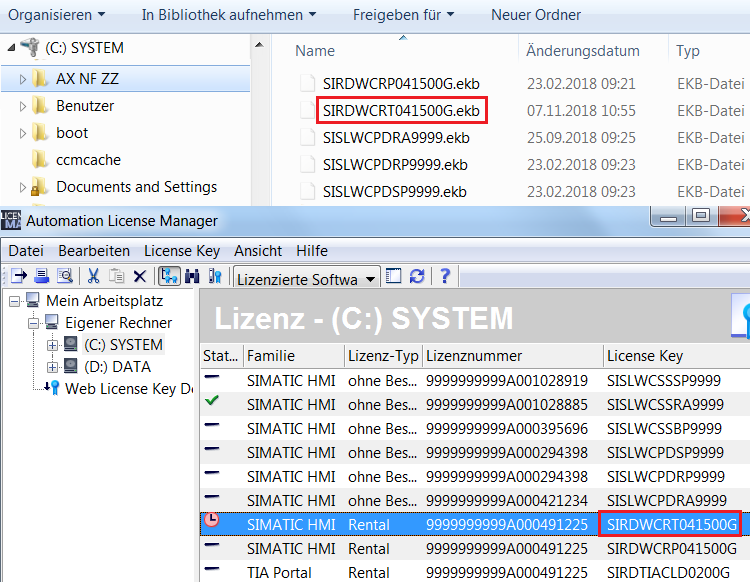Sort by License Key column header

[676, 356]
